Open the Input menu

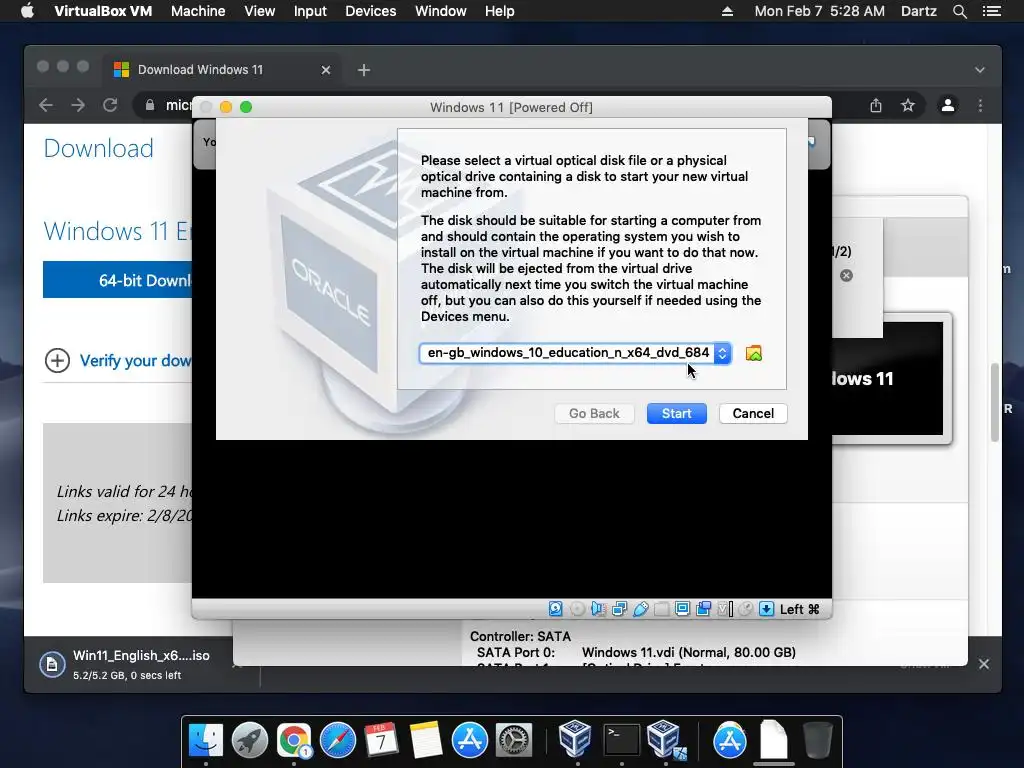pos(310,11)
